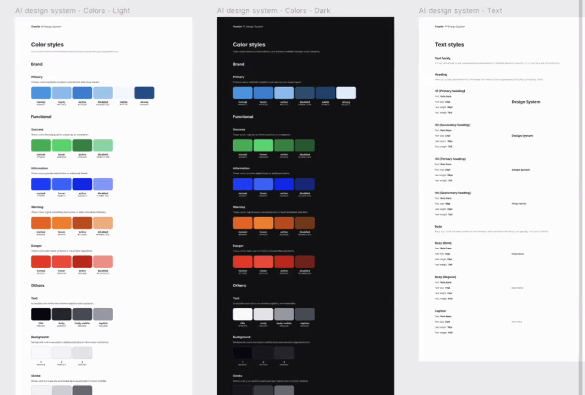Pick the Primary normal blue swatch in Light frame
This screenshot has height=395, width=585.
pyautogui.click(x=41, y=93)
